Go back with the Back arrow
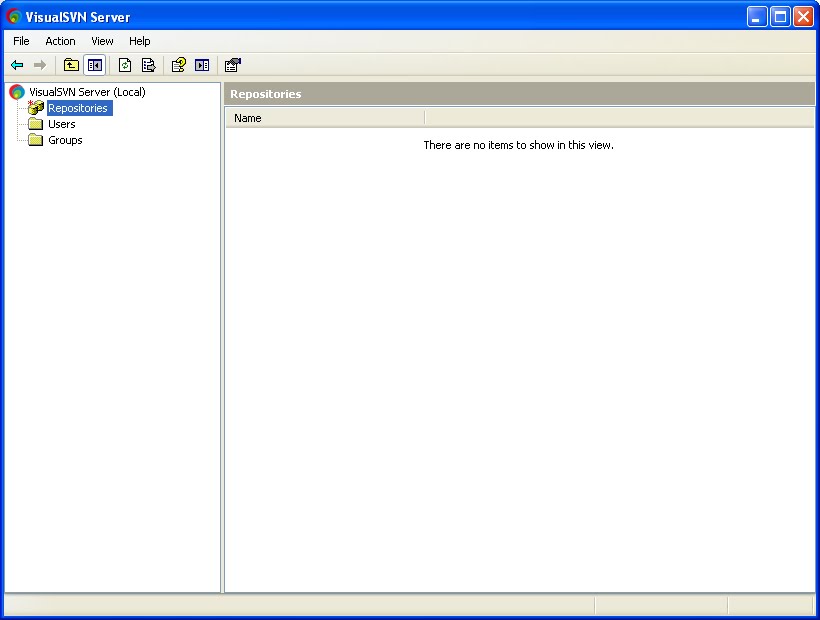This screenshot has height=620, width=820. [17, 65]
